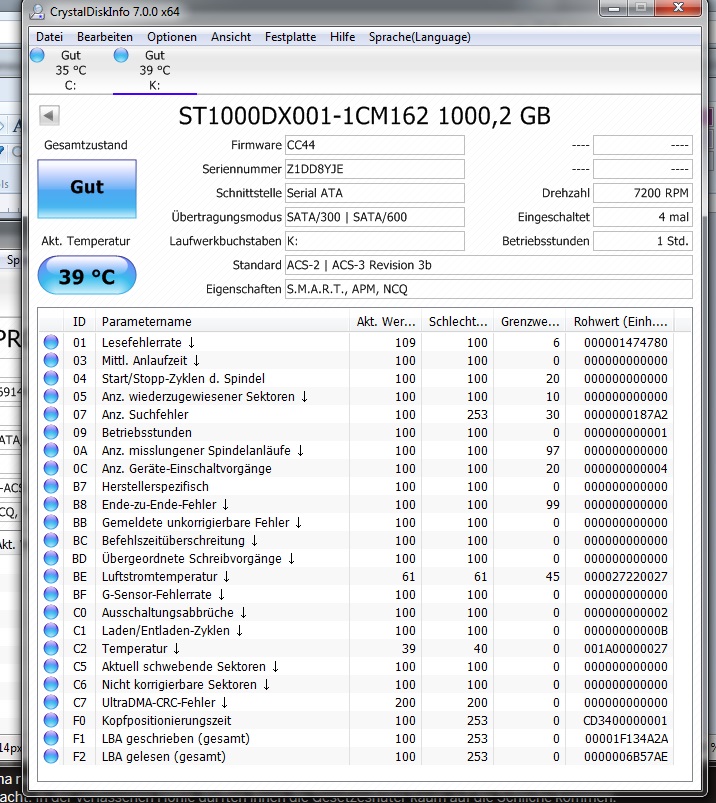Click status icon of Aktuell schwebende Sektoren

(x=51, y=666)
